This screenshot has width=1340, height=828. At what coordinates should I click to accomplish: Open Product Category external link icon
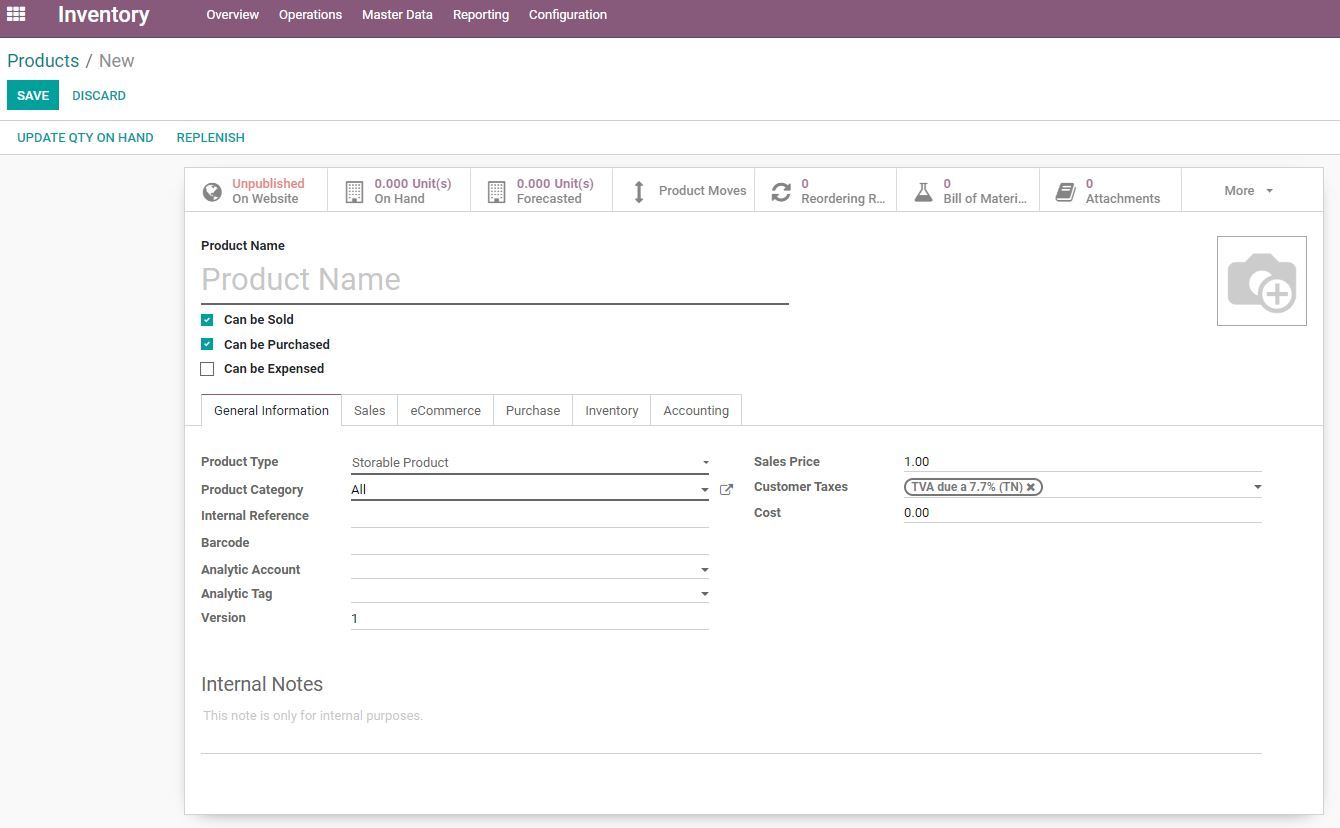click(727, 490)
